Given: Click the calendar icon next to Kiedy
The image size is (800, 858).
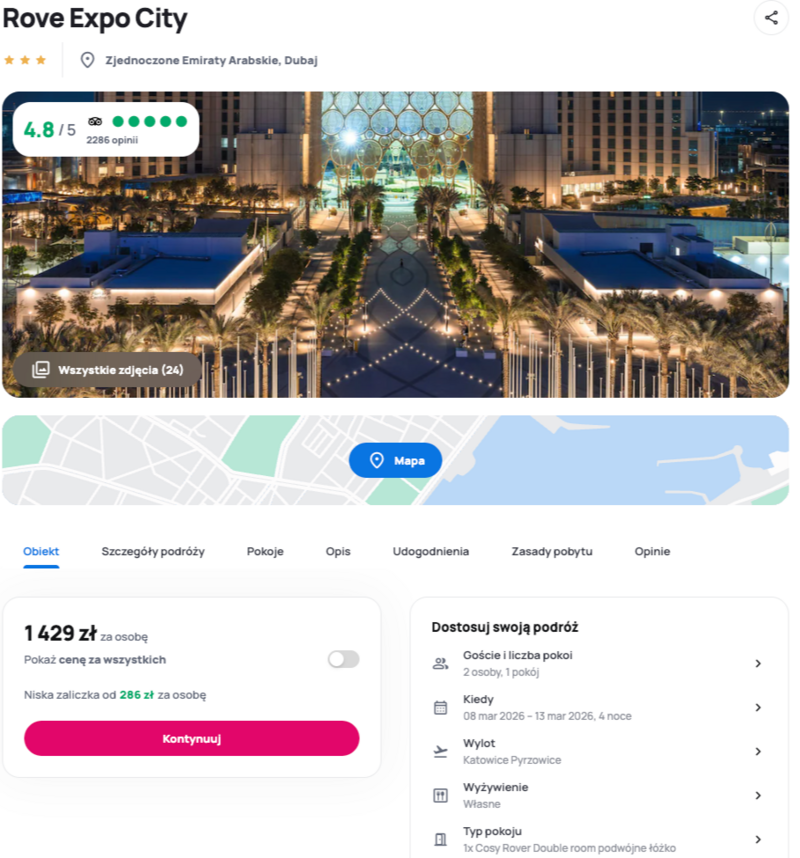Looking at the screenshot, I should tap(440, 708).
